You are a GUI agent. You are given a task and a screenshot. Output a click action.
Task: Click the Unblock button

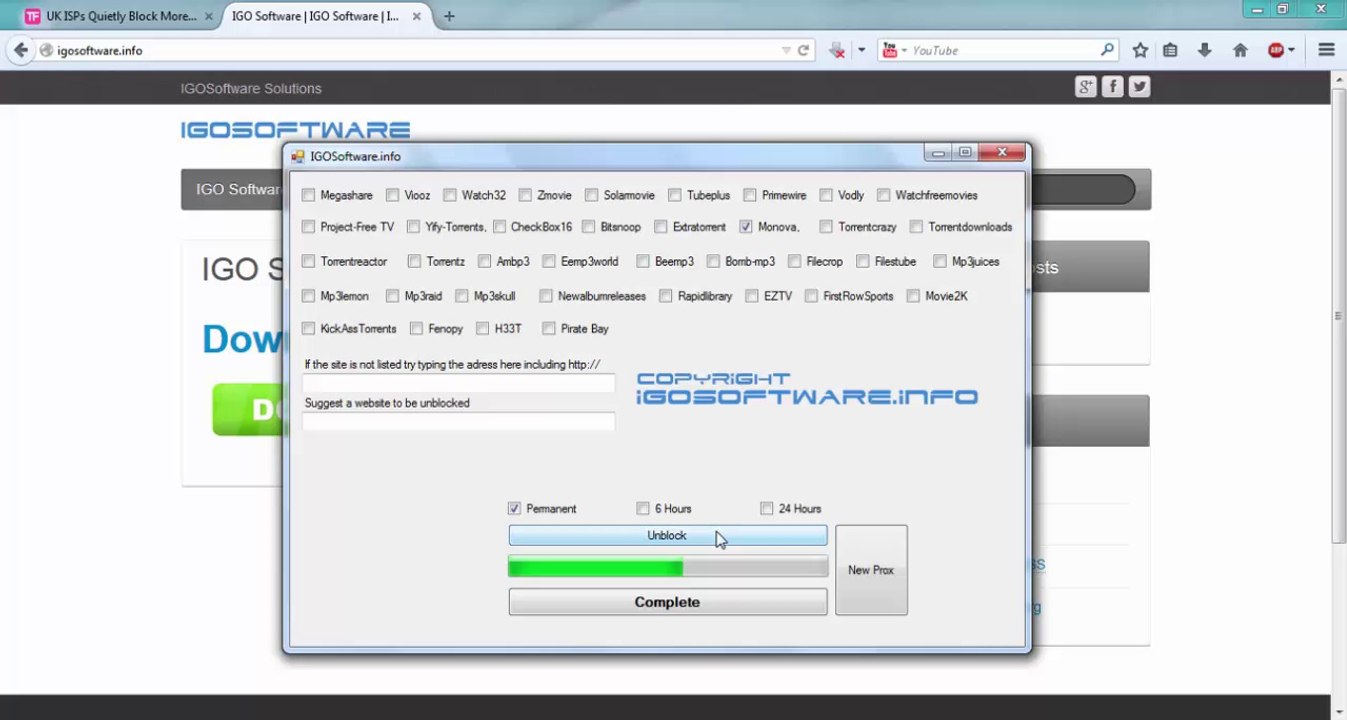click(x=667, y=536)
